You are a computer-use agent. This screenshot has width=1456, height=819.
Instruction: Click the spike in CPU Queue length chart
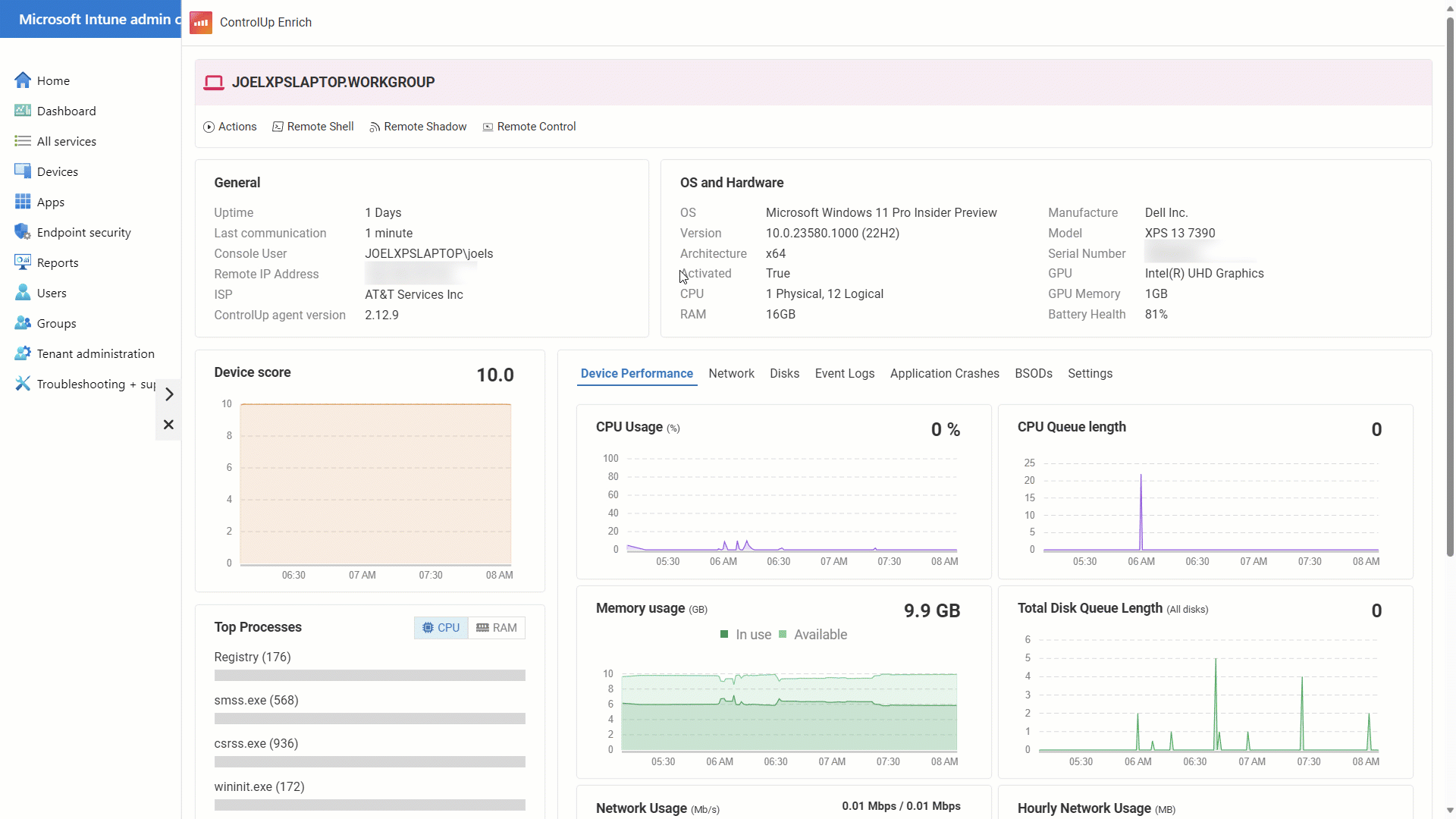tap(1141, 512)
